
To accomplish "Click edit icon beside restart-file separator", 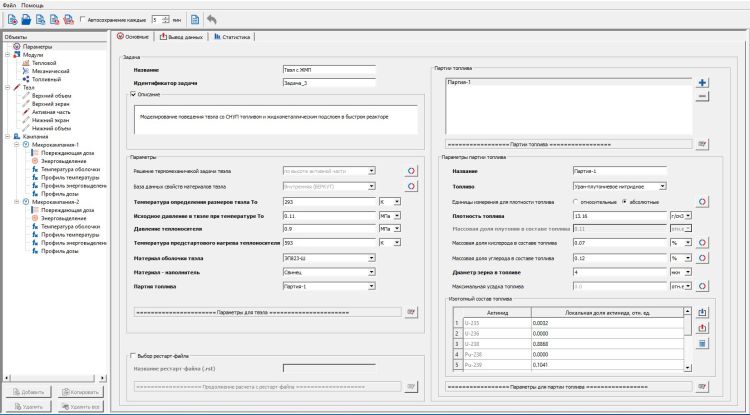I will [411, 386].
